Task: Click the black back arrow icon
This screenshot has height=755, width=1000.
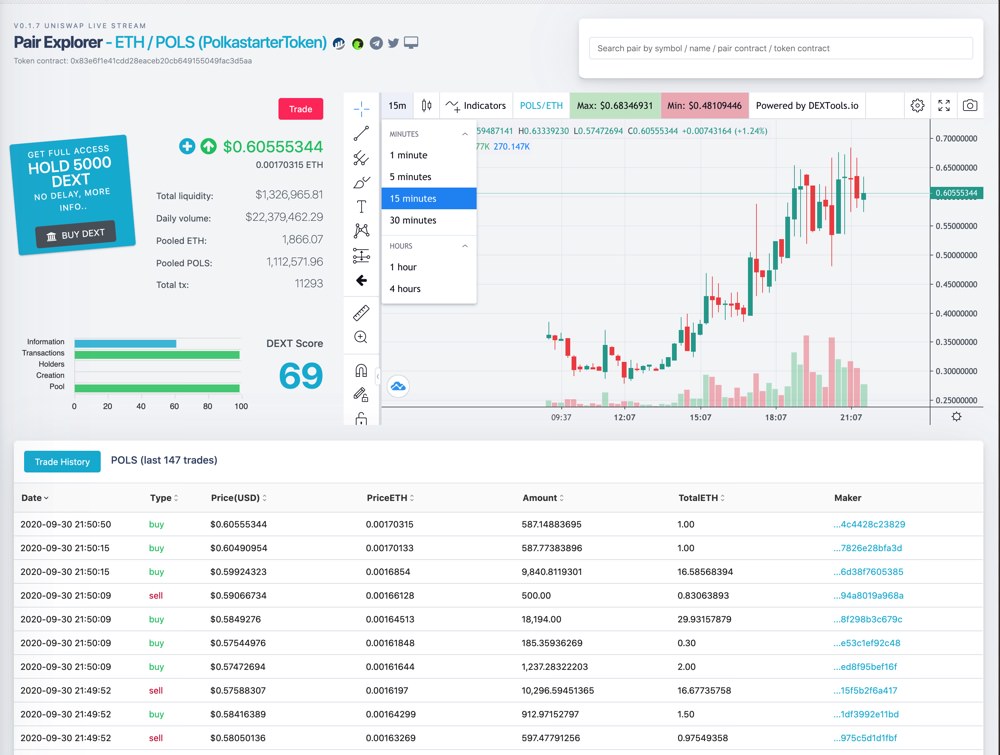Action: (361, 281)
